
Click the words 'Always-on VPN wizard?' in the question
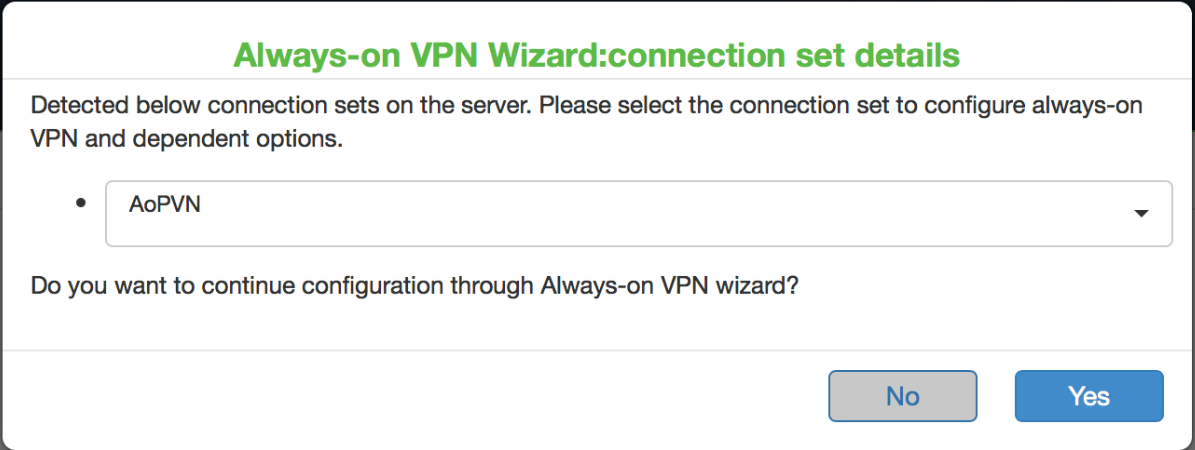pyautogui.click(x=668, y=285)
